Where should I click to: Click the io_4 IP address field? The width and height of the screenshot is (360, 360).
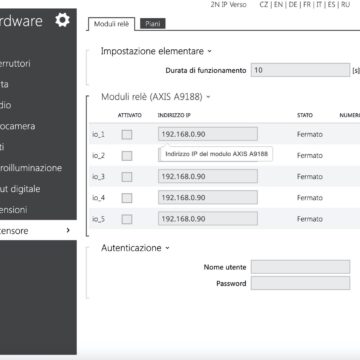[x=208, y=197]
